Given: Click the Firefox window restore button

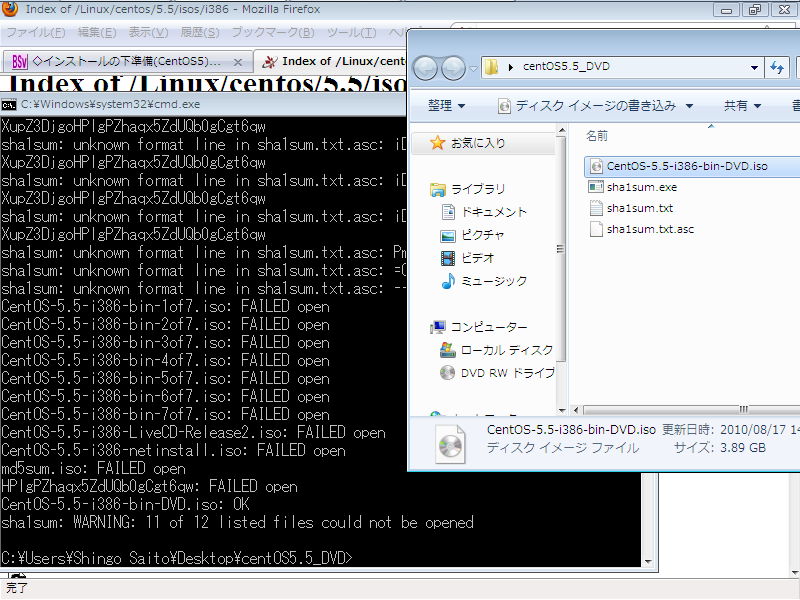Looking at the screenshot, I should pyautogui.click(x=755, y=9).
